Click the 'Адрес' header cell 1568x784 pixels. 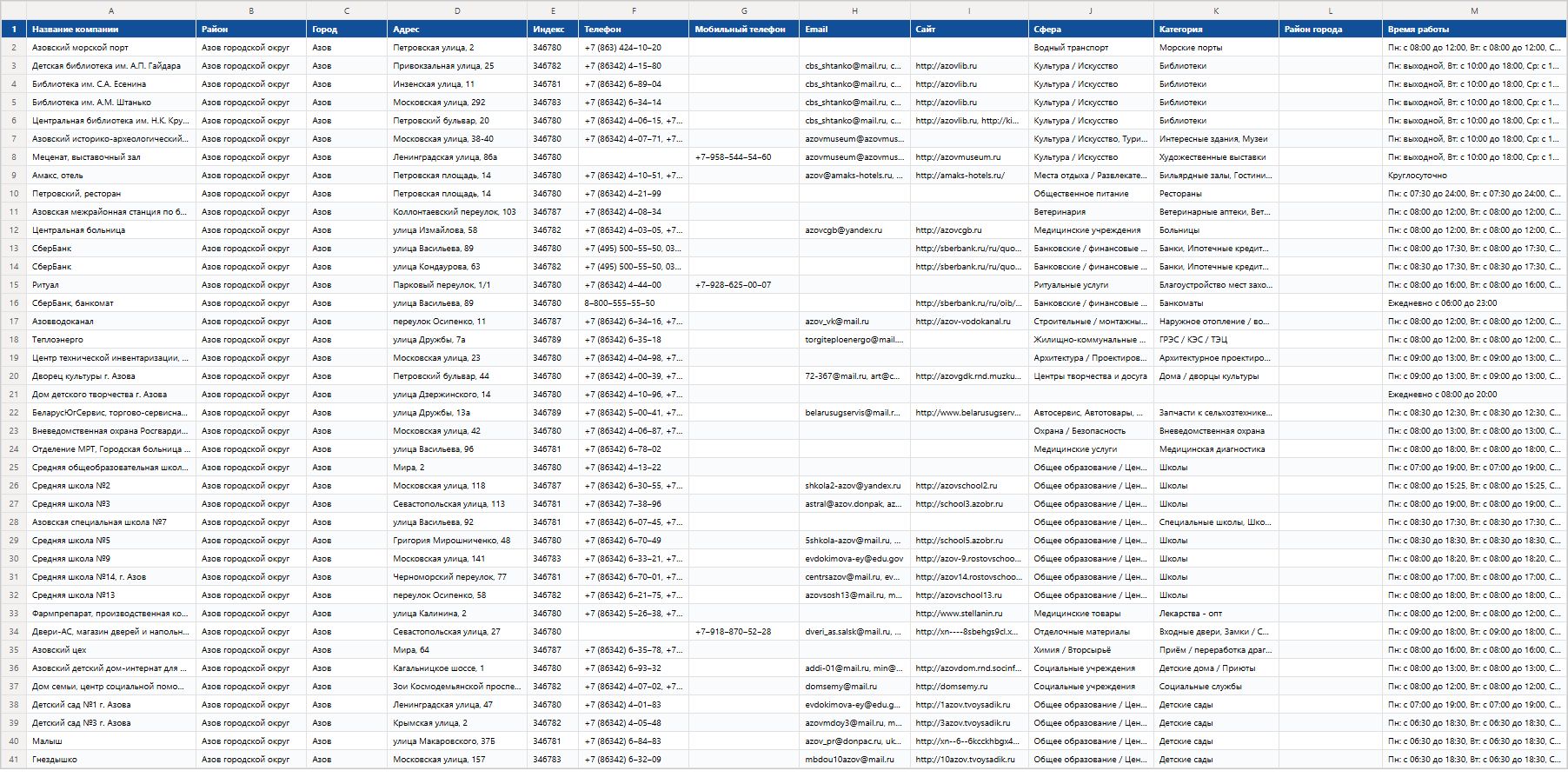tap(457, 30)
